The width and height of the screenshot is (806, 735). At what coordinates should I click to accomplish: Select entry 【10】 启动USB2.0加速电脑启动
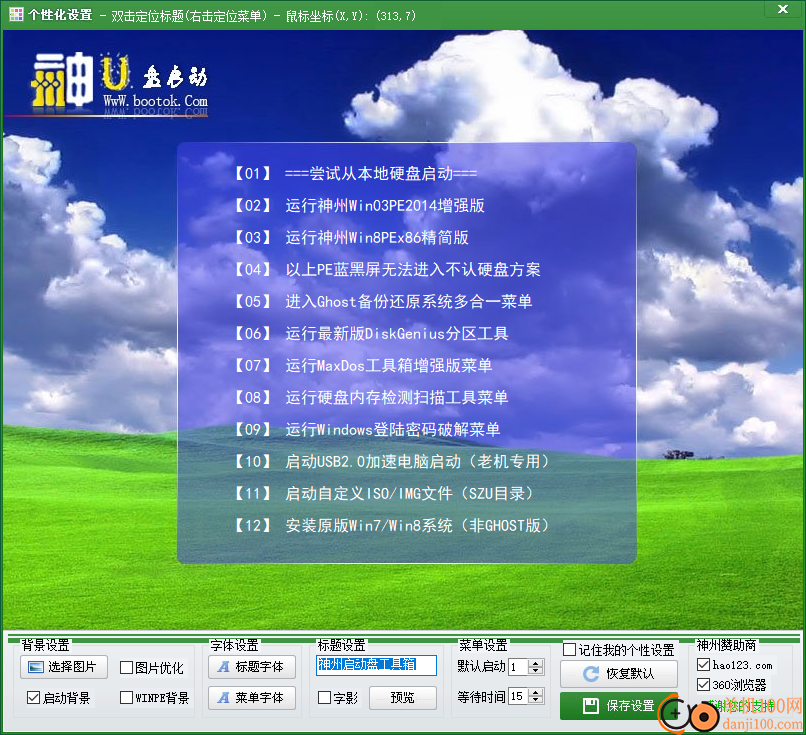coord(392,462)
